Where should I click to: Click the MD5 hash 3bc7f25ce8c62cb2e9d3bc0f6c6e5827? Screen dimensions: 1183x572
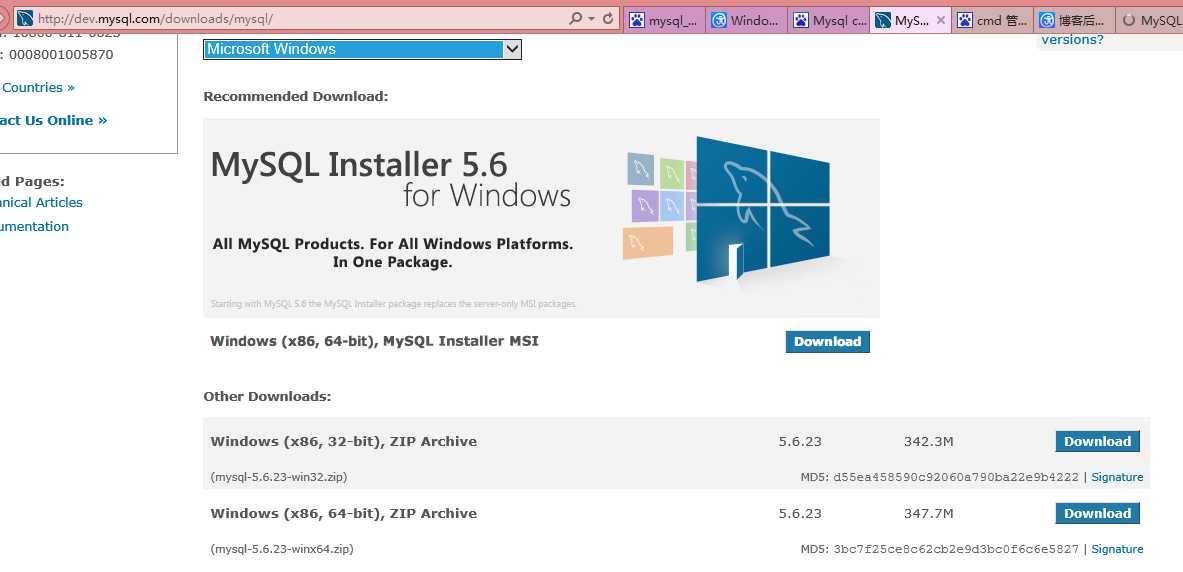point(956,549)
